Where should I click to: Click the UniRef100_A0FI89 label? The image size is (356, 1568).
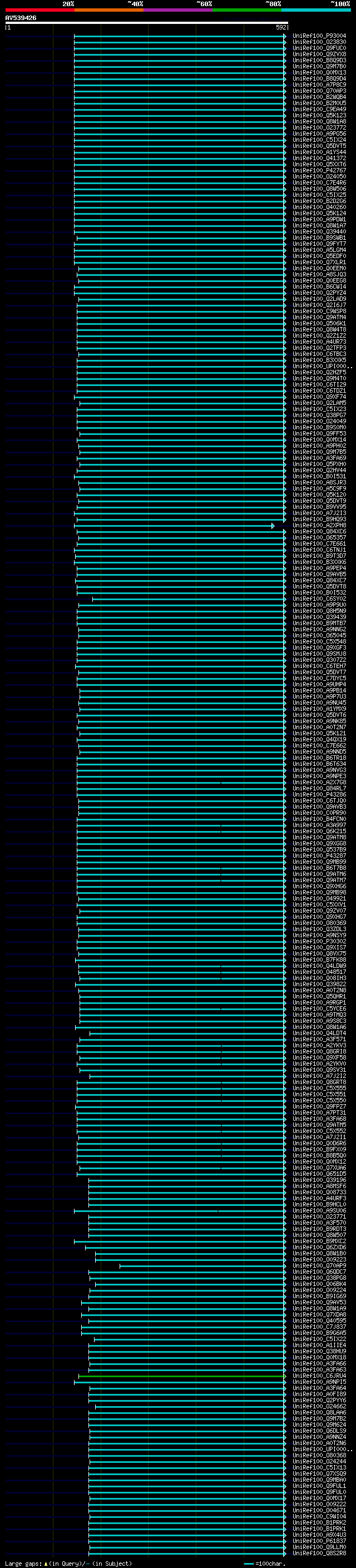click(x=319, y=1394)
